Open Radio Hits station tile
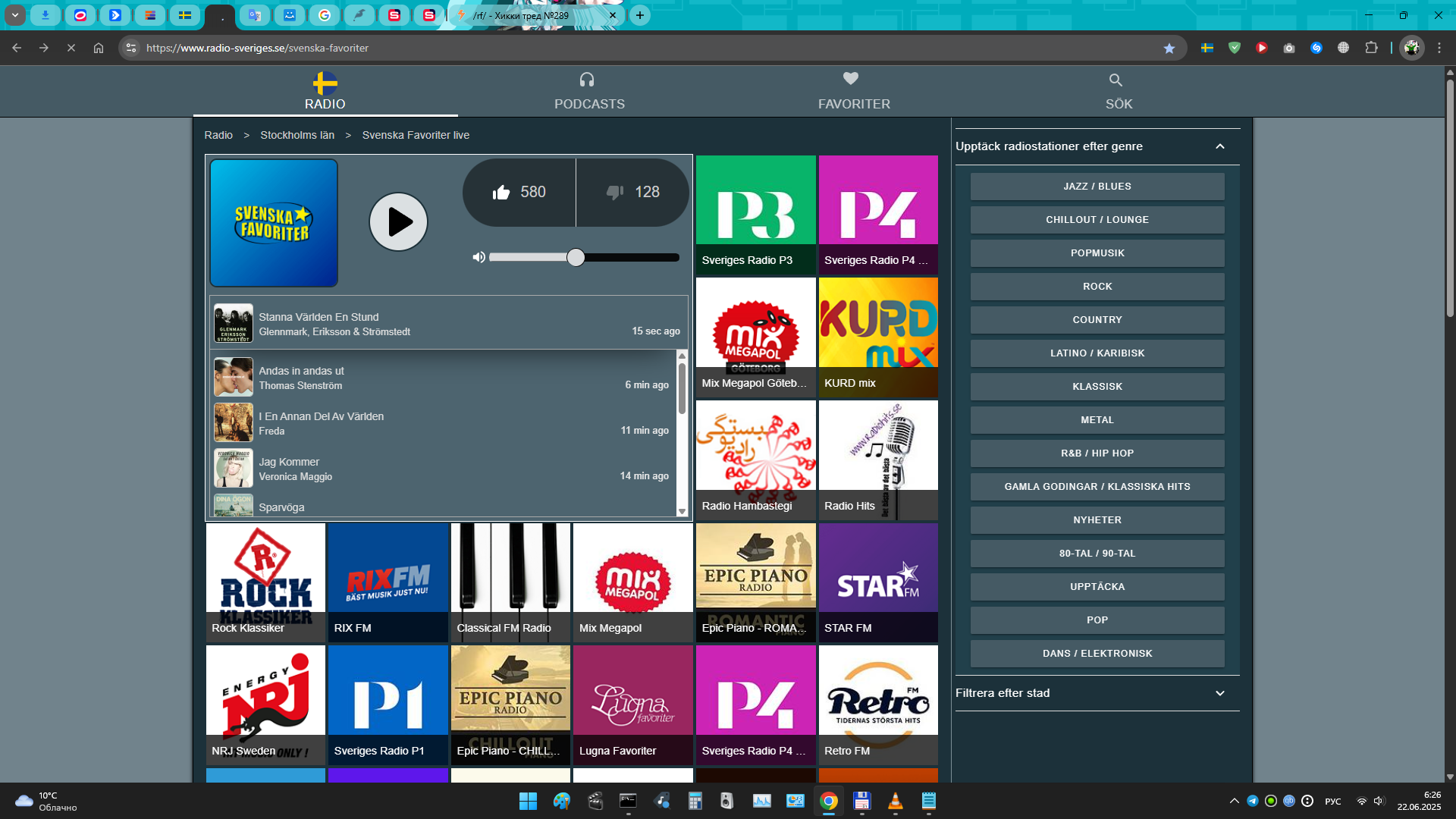 coord(878,460)
